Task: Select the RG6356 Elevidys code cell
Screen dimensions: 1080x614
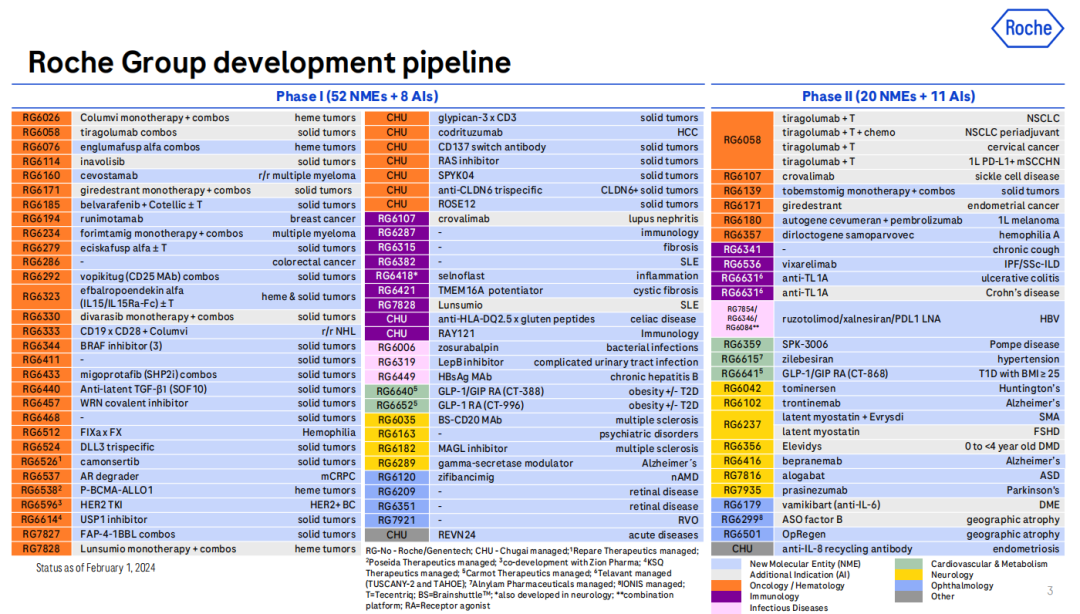Action: [742, 446]
